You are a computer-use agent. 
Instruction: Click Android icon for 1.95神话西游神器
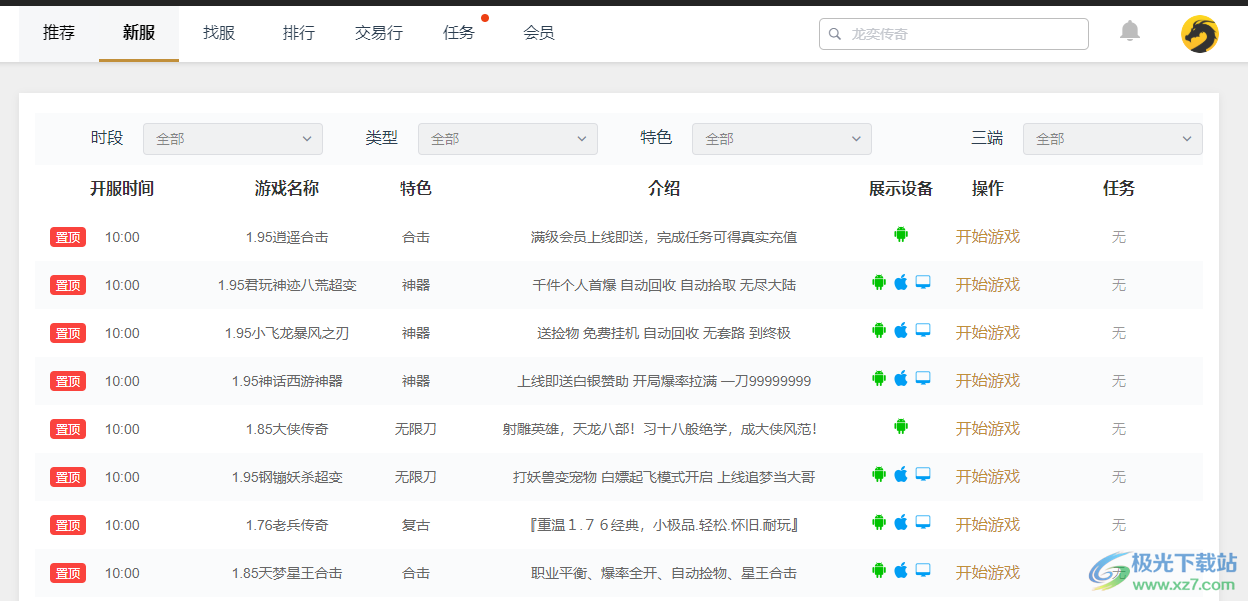[879, 379]
